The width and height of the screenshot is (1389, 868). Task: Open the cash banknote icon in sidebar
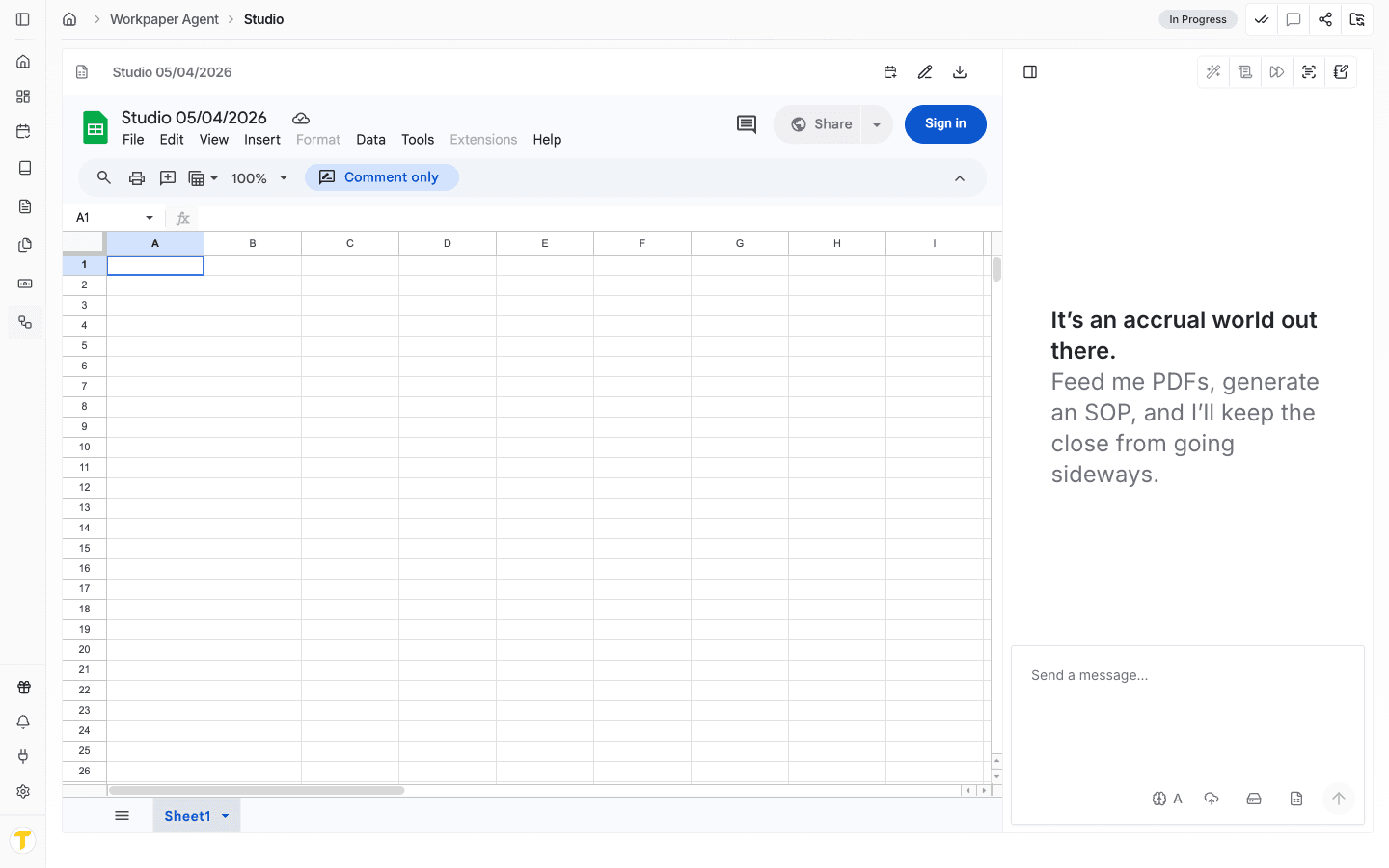tap(23, 284)
